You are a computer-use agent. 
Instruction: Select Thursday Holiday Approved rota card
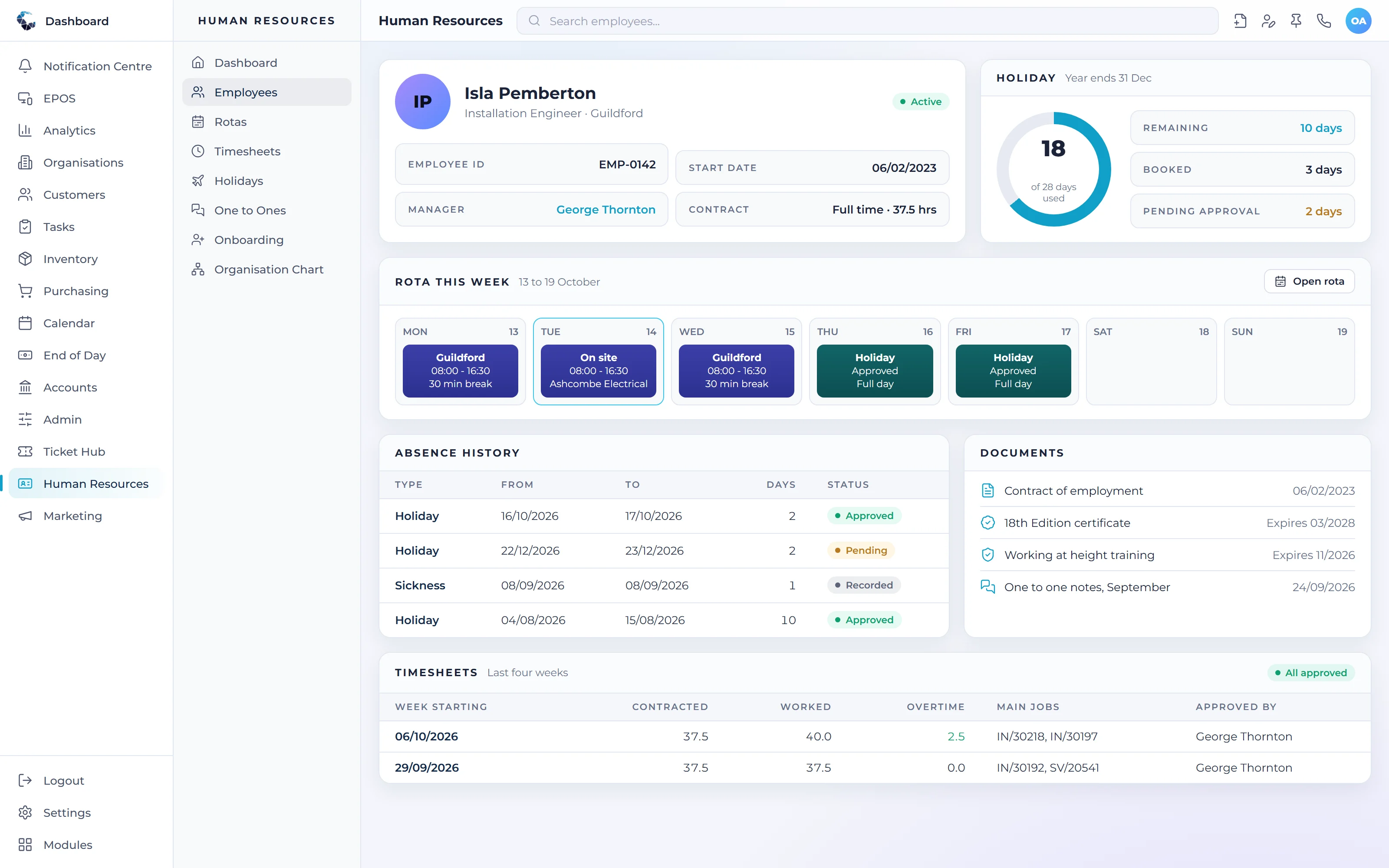coord(875,371)
